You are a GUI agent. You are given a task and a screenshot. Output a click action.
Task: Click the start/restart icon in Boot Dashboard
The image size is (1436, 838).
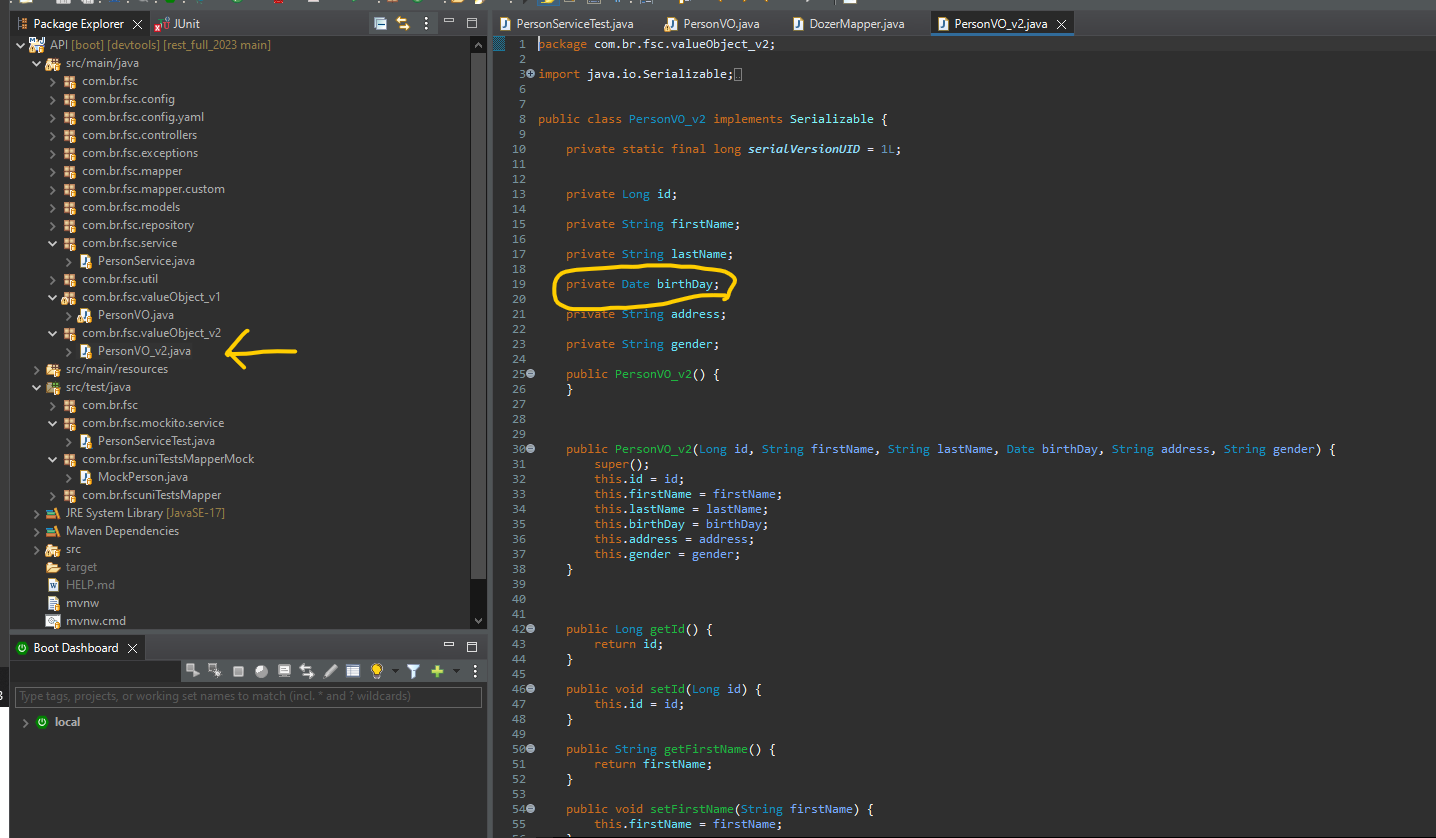coord(193,671)
